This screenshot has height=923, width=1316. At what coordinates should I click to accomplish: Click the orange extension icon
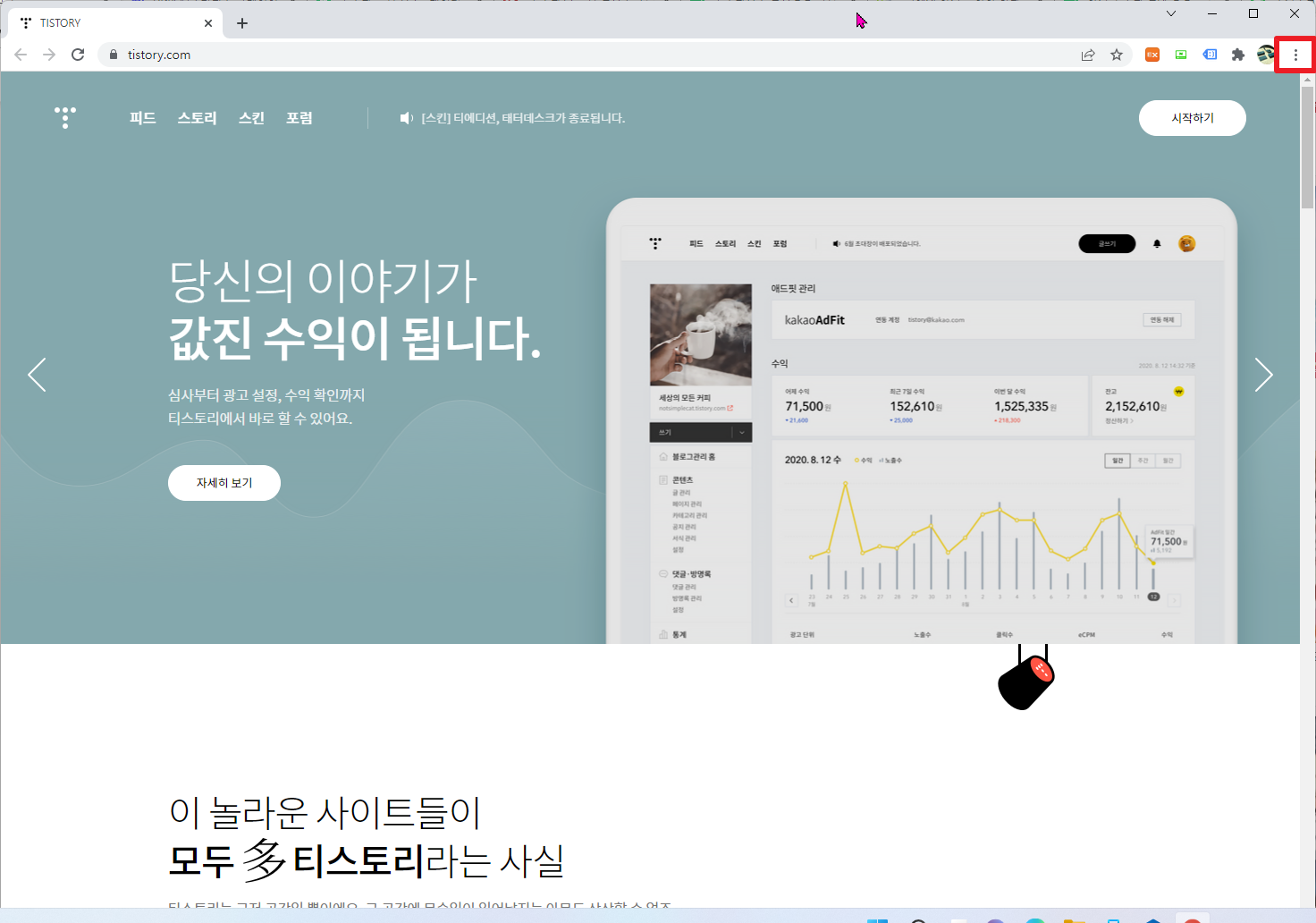point(1152,55)
